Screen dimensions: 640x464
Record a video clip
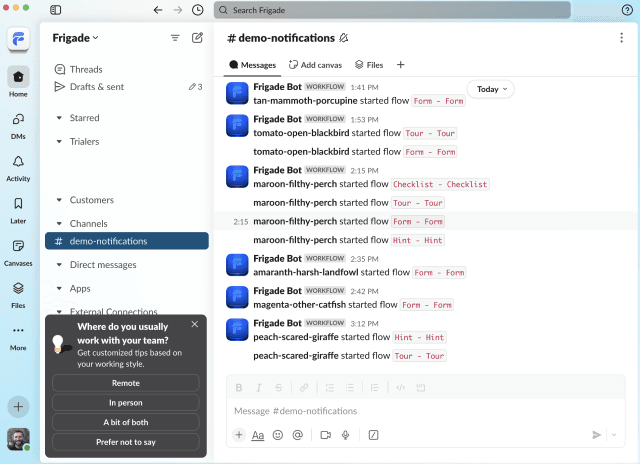[x=326, y=435]
